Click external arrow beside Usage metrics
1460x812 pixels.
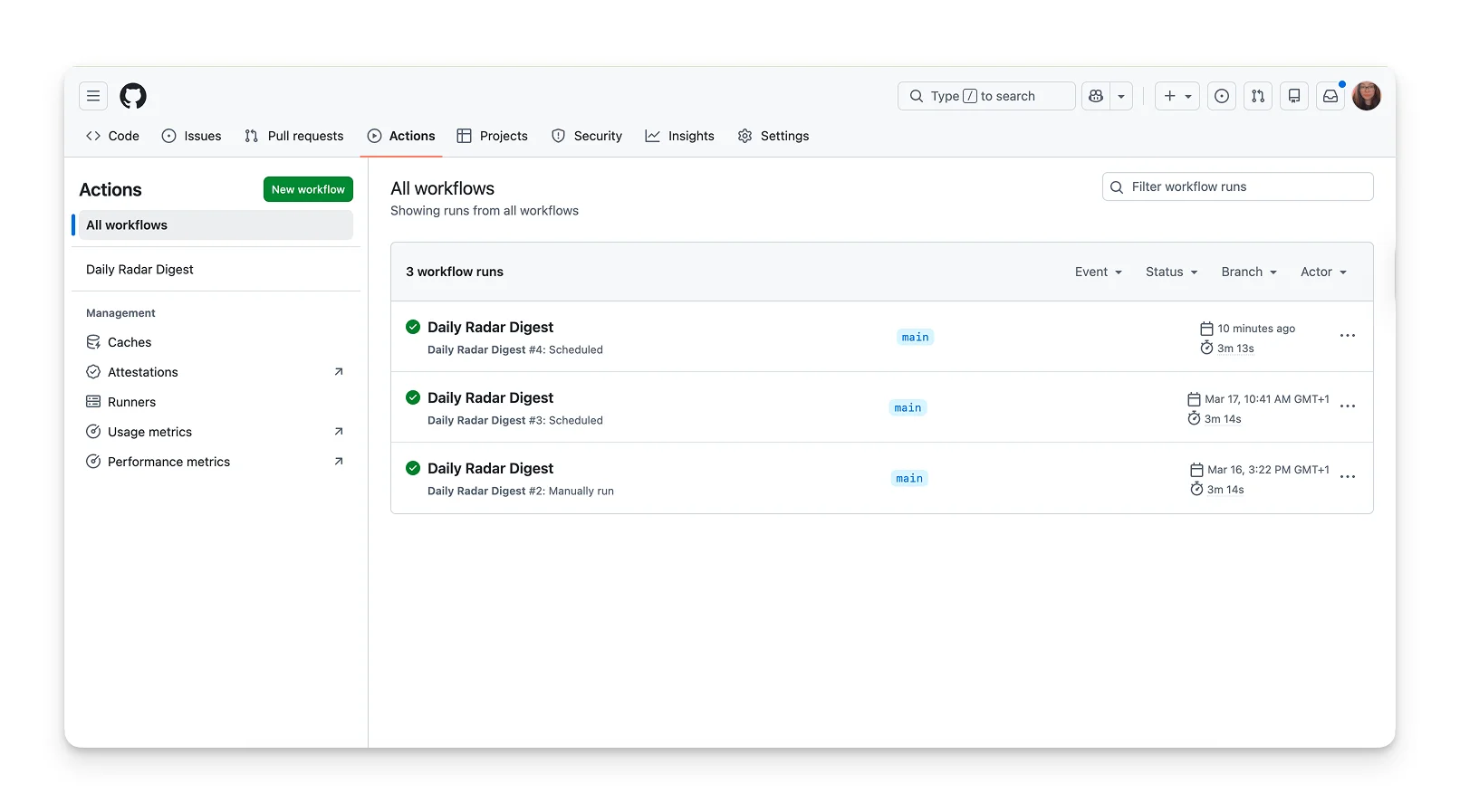339,432
